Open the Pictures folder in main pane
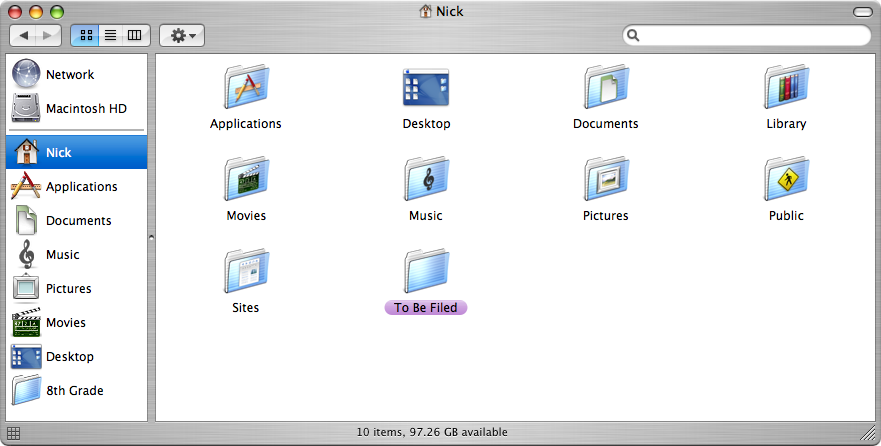The width and height of the screenshot is (881, 446). tap(606, 179)
